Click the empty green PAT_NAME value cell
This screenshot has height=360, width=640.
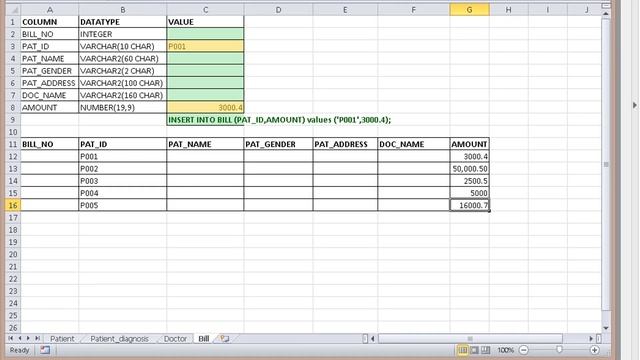205,58
